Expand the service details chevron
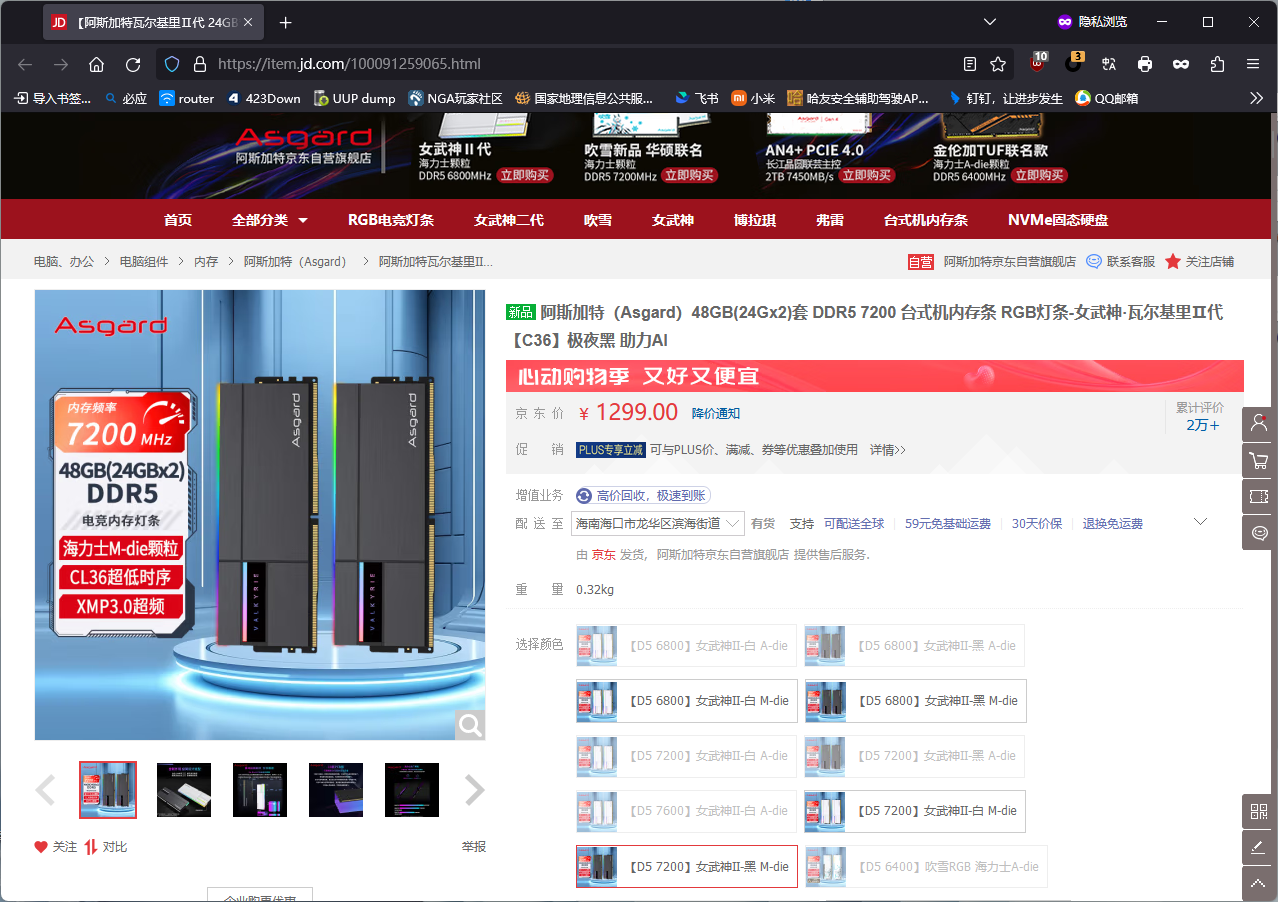Screen dimensions: 1278x902 pos(1201,522)
